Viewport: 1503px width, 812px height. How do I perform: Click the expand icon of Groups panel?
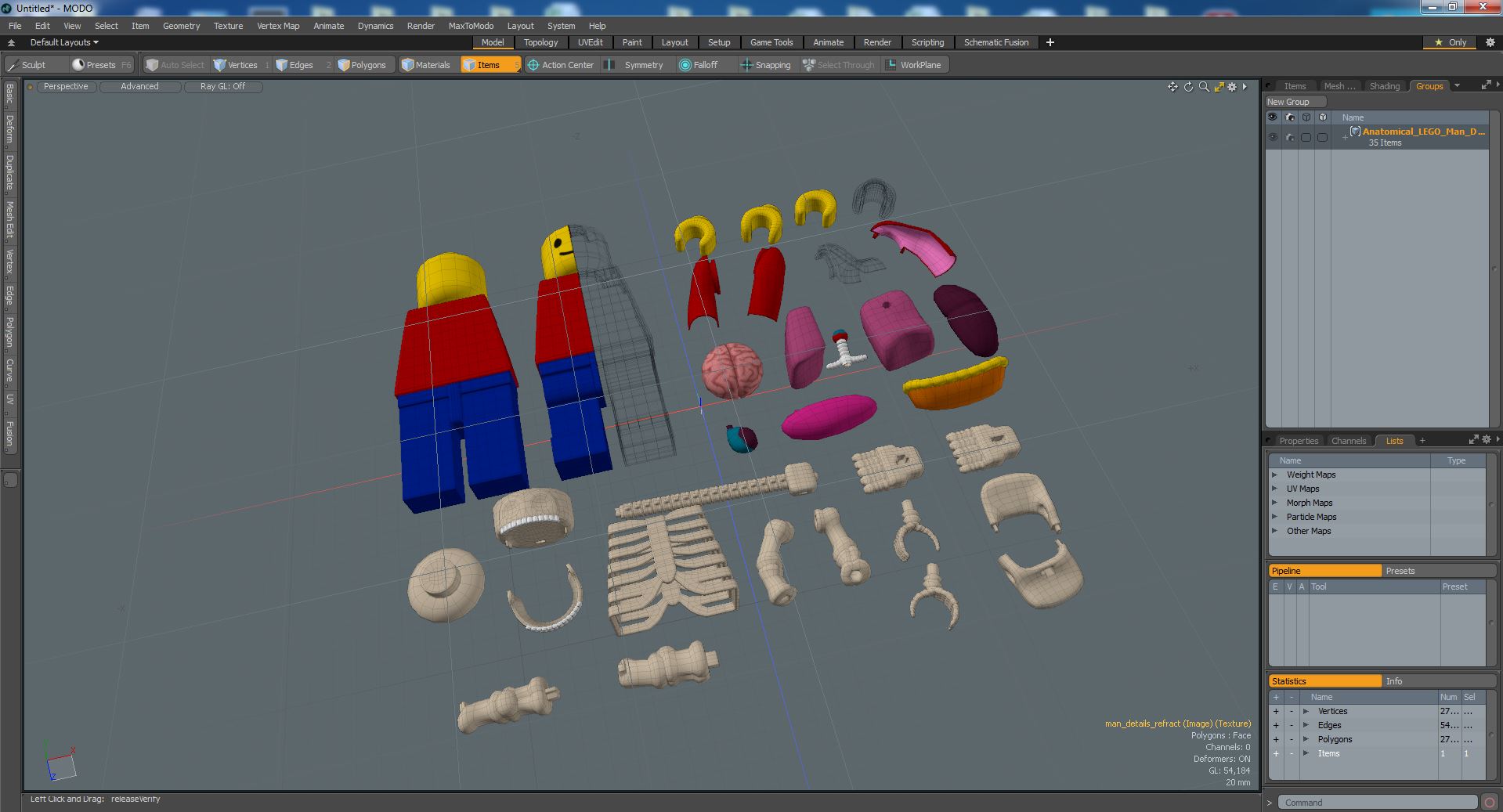point(1486,85)
